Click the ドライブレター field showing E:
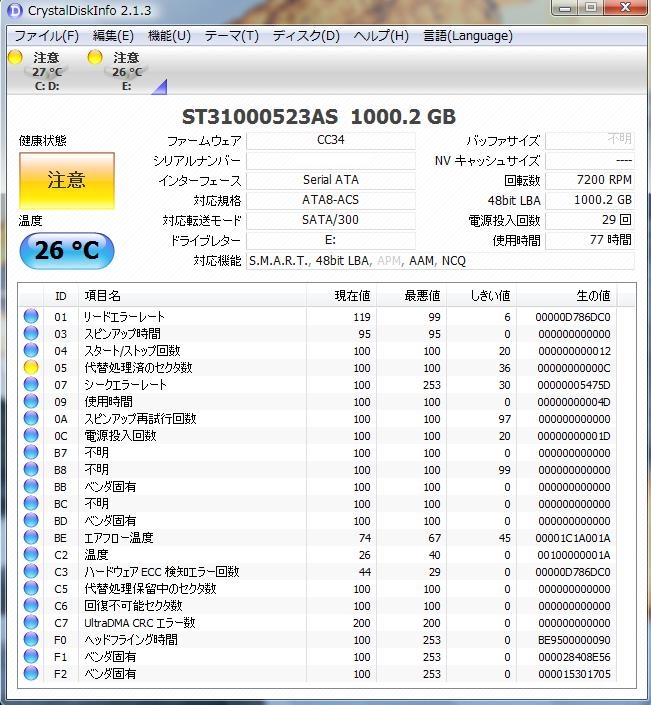Image resolution: width=651 pixels, height=705 pixels. click(331, 240)
